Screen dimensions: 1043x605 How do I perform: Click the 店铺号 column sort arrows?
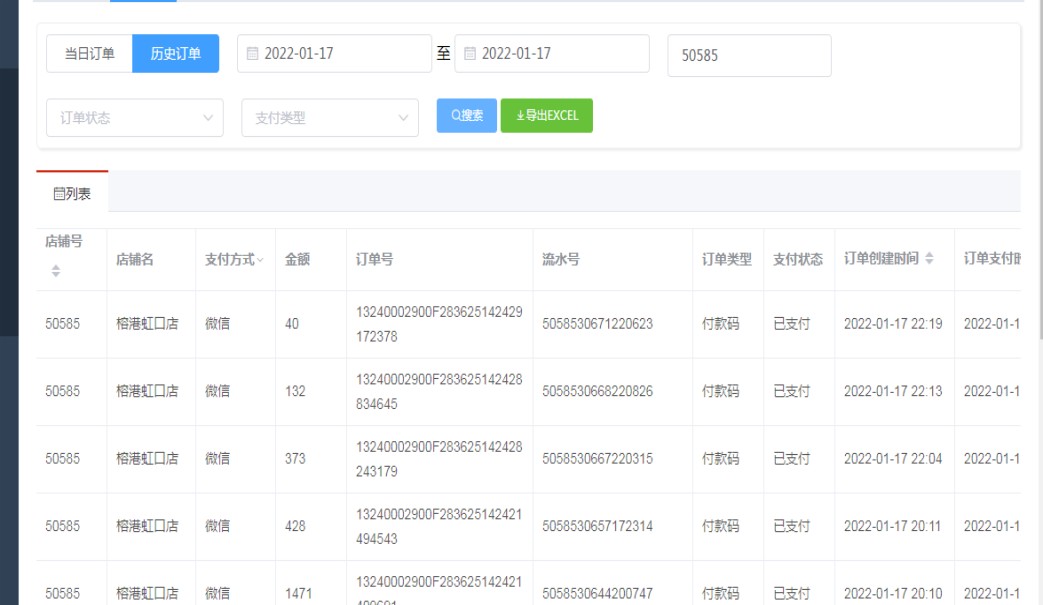(x=56, y=271)
